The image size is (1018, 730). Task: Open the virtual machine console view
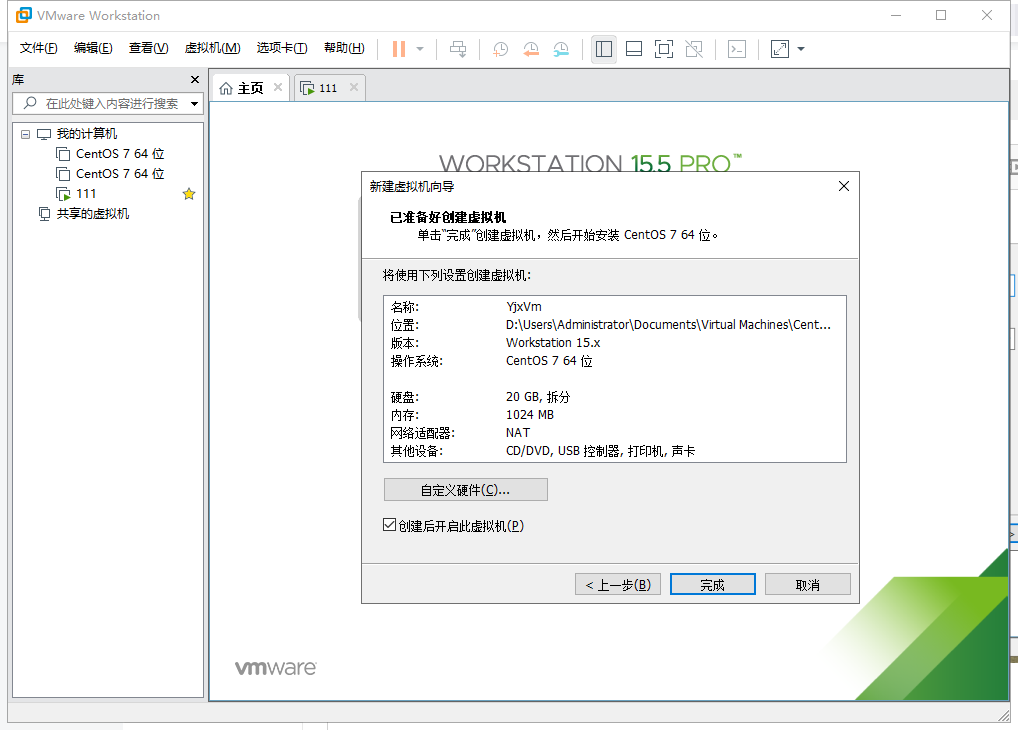[736, 48]
